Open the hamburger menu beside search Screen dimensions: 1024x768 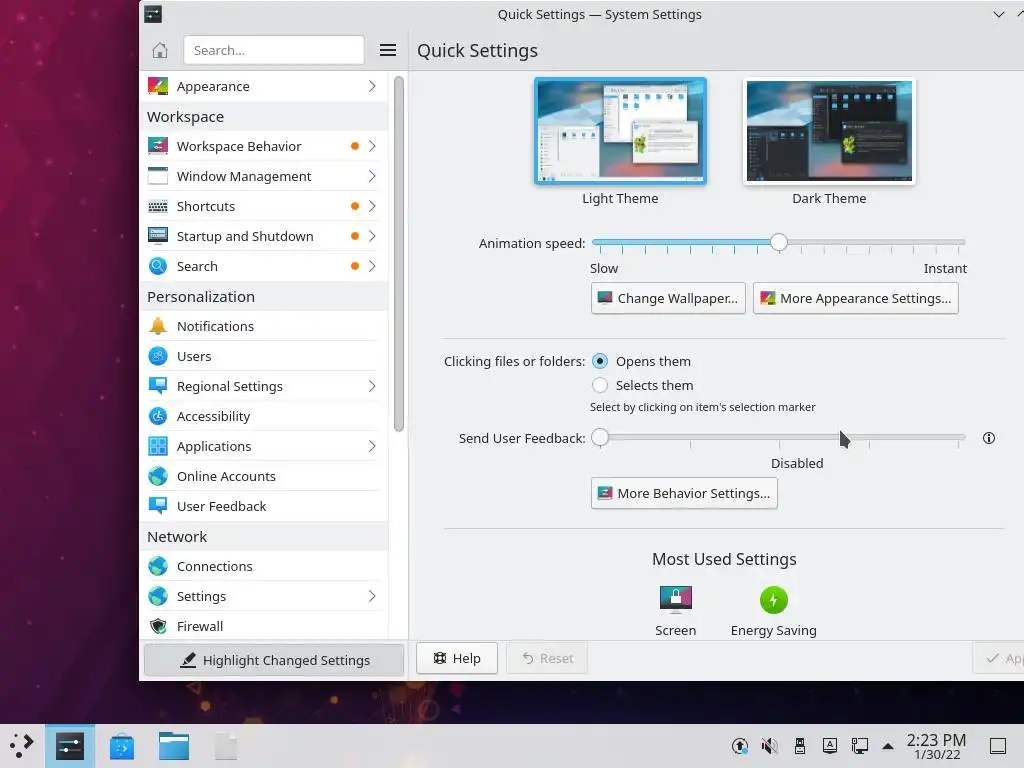pyautogui.click(x=388, y=50)
